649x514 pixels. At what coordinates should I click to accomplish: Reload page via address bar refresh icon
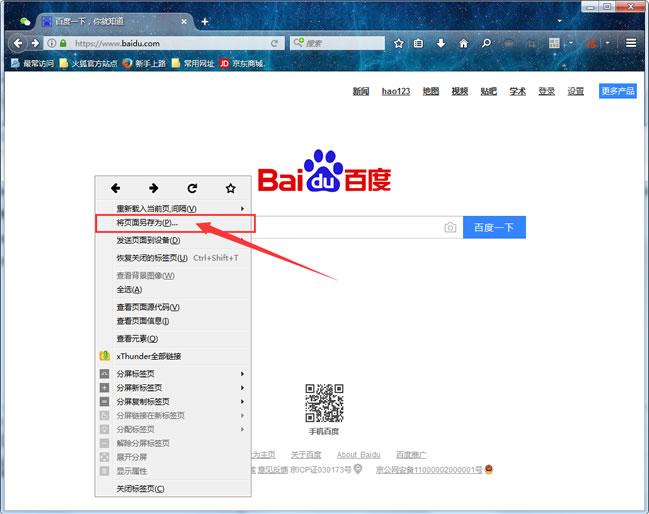[x=274, y=43]
